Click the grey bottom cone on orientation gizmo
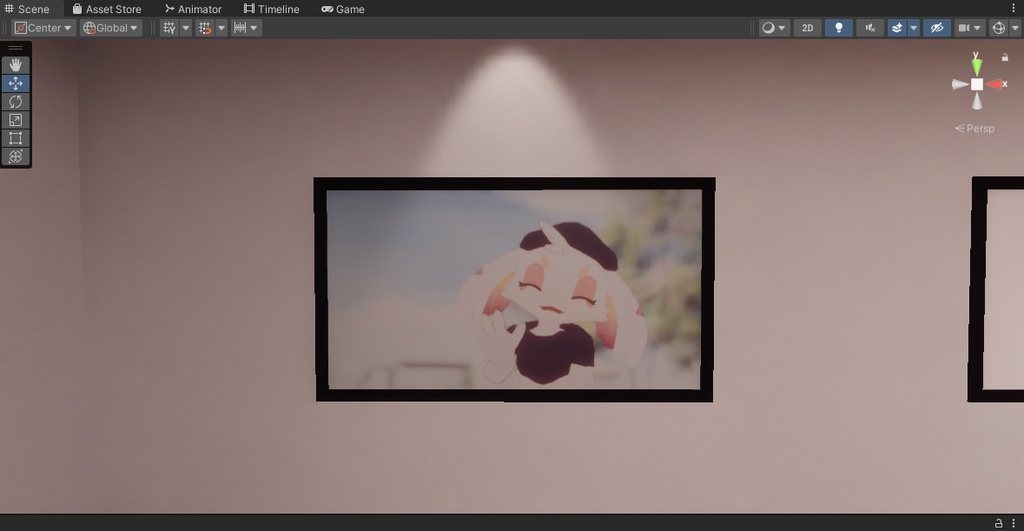The image size is (1024, 531). (977, 101)
